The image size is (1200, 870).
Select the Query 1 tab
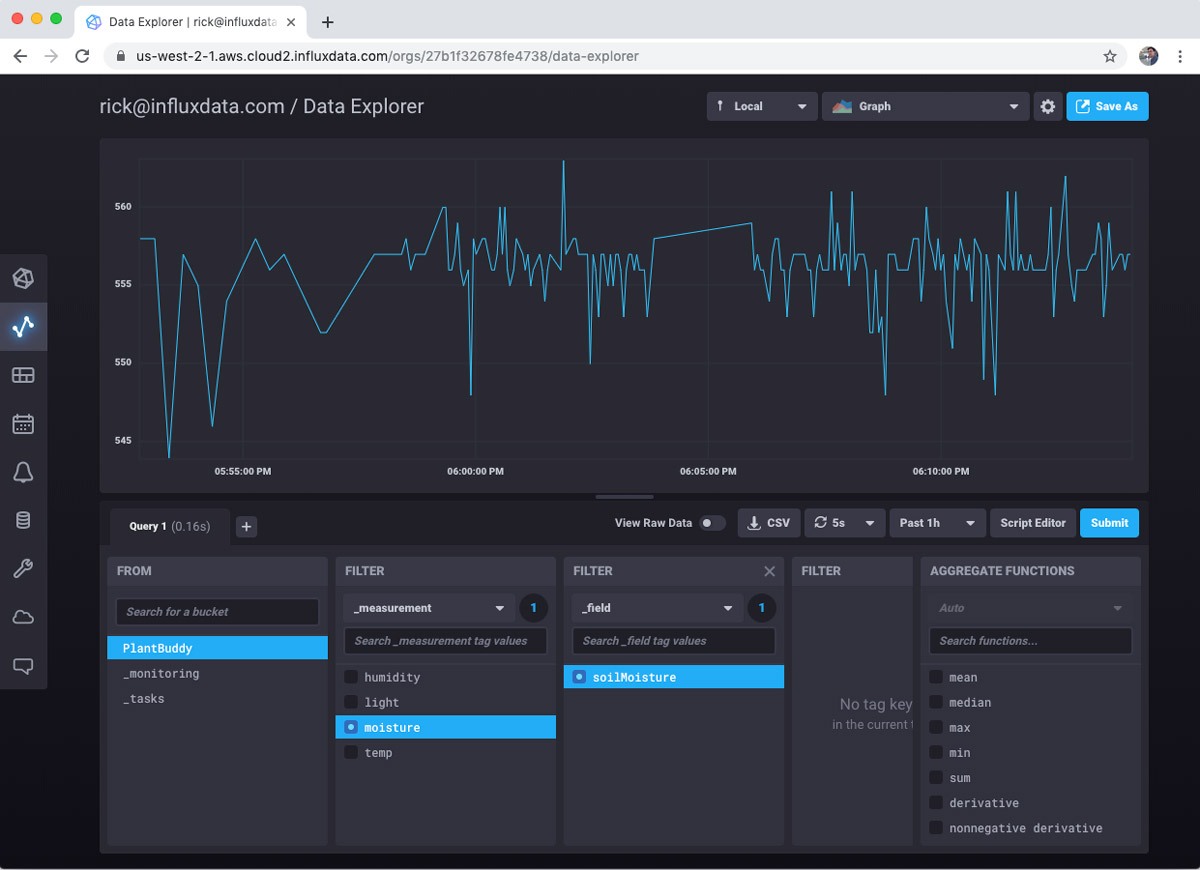tap(169, 526)
